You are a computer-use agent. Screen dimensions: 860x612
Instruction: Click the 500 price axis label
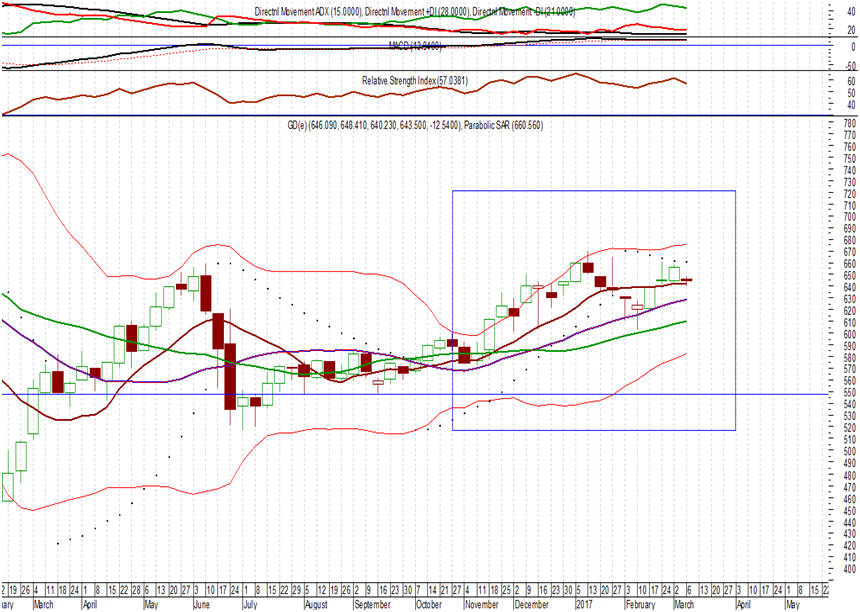click(849, 452)
